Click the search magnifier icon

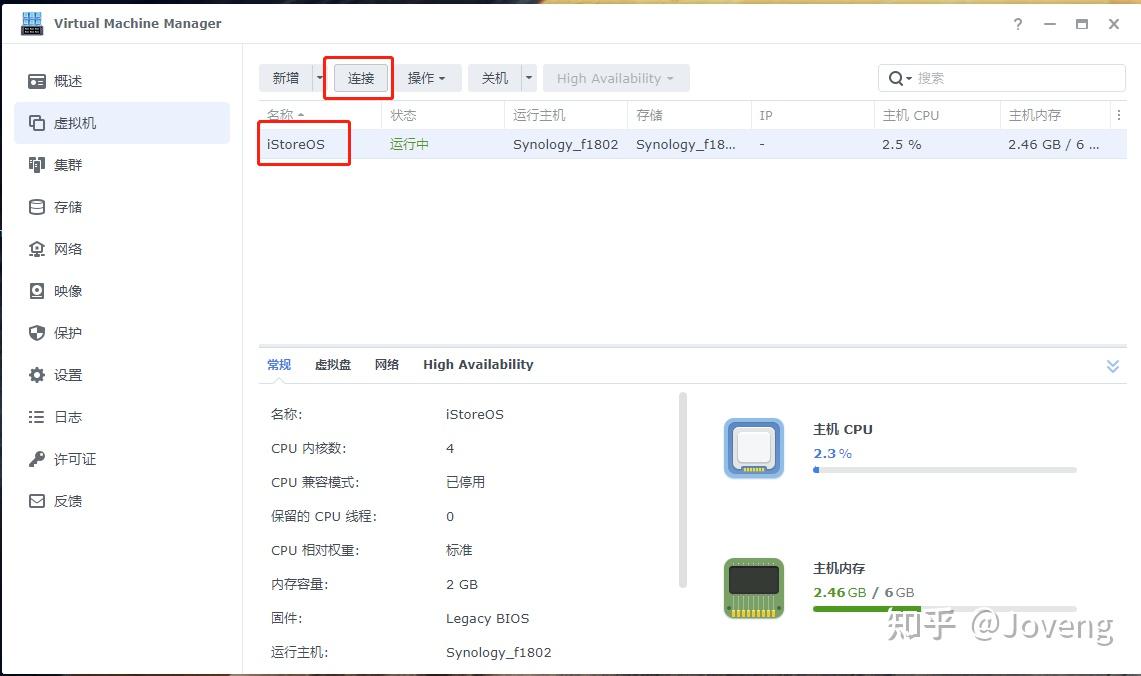coord(896,78)
